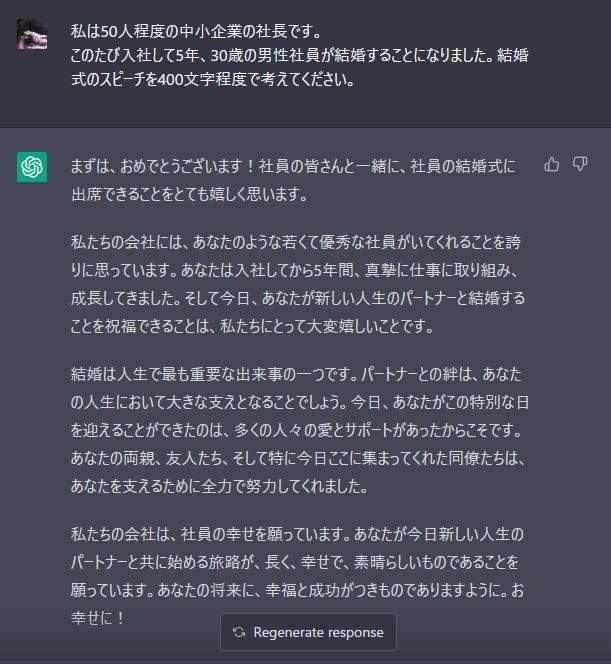Click the user profile avatar picture

[x=32, y=34]
